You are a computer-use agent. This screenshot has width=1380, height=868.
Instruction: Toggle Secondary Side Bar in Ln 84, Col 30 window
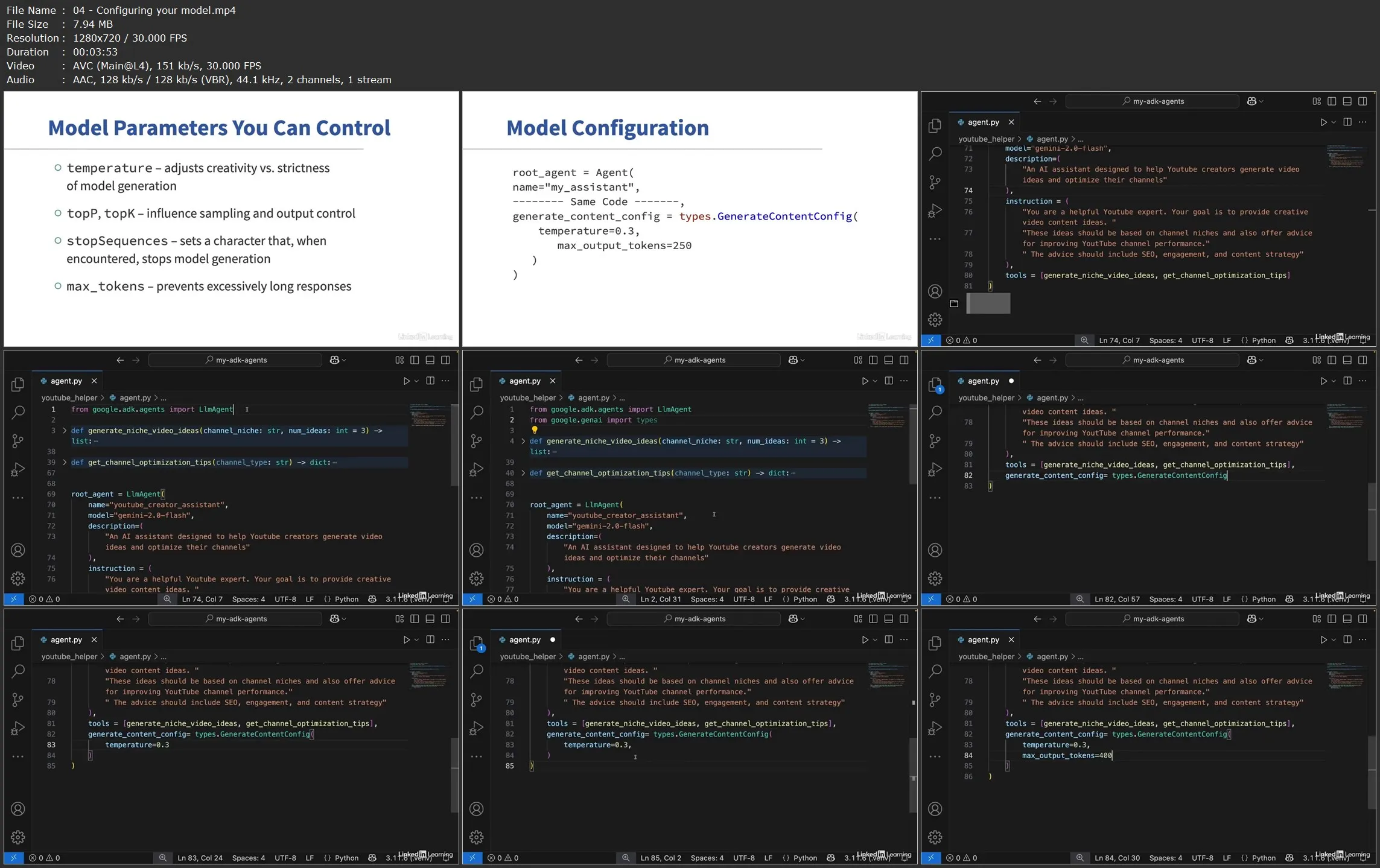[1363, 618]
